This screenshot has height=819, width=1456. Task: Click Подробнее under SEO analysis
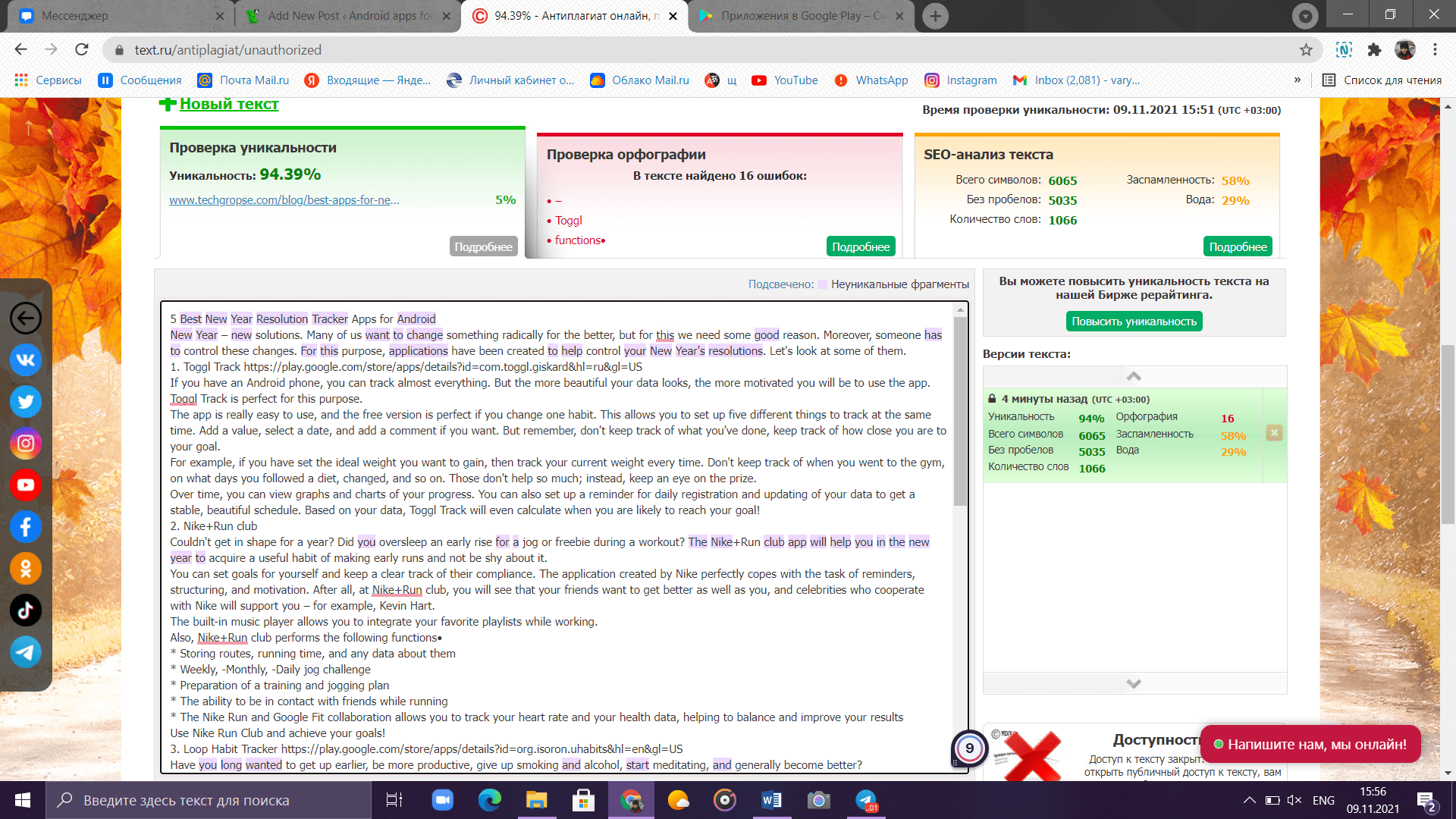(x=1238, y=246)
